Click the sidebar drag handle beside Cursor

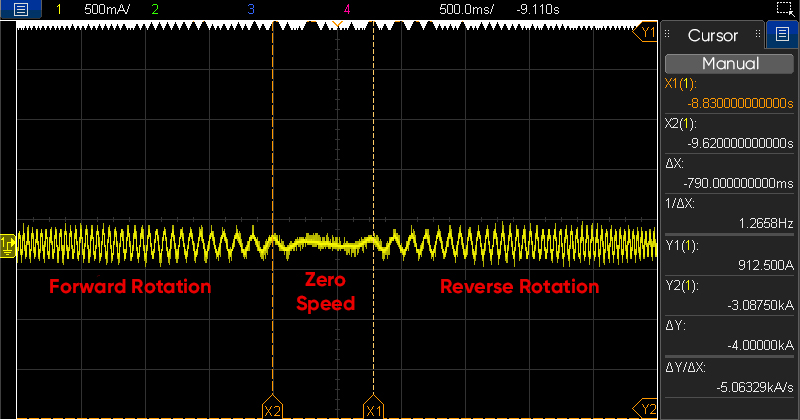click(x=669, y=36)
